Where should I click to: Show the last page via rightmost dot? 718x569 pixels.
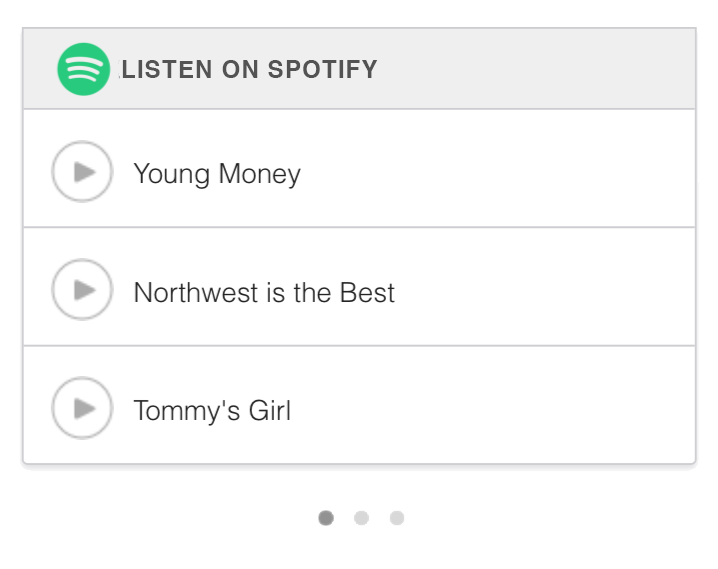point(396,517)
